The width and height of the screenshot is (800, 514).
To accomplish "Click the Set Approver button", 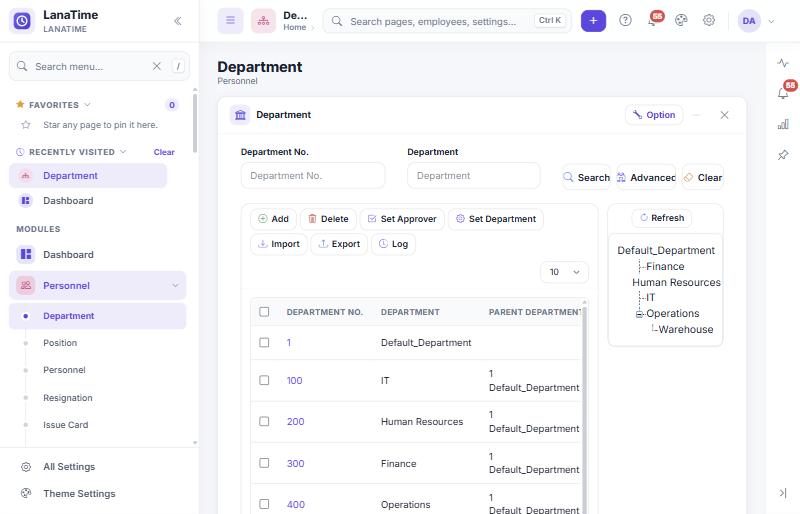I will click(x=402, y=219).
